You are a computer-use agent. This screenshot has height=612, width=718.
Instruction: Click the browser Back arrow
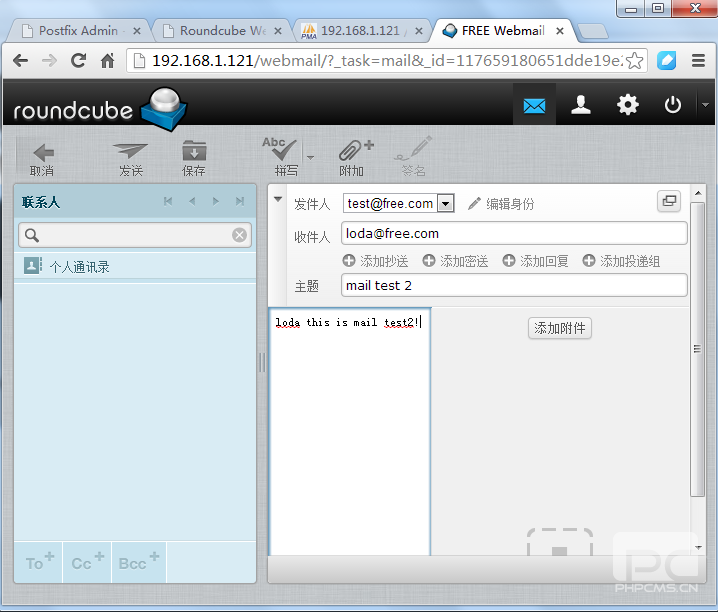21,60
